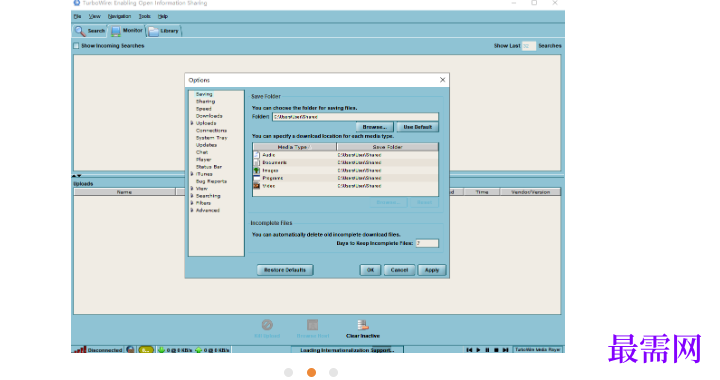Select Connections in the options tree
Viewport: 720px width, 380px height.
(x=211, y=130)
